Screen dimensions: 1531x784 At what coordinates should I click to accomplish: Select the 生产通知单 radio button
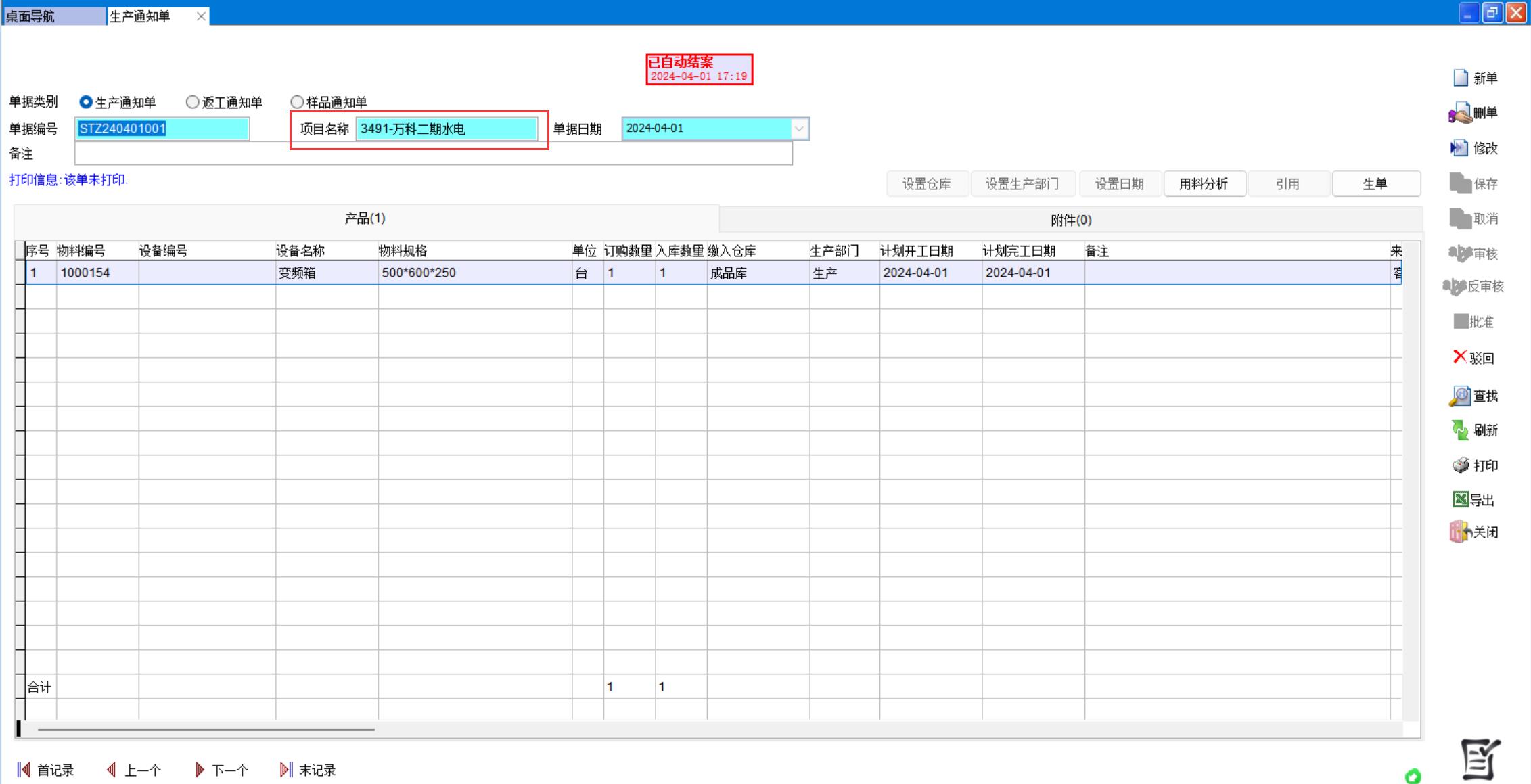click(86, 102)
